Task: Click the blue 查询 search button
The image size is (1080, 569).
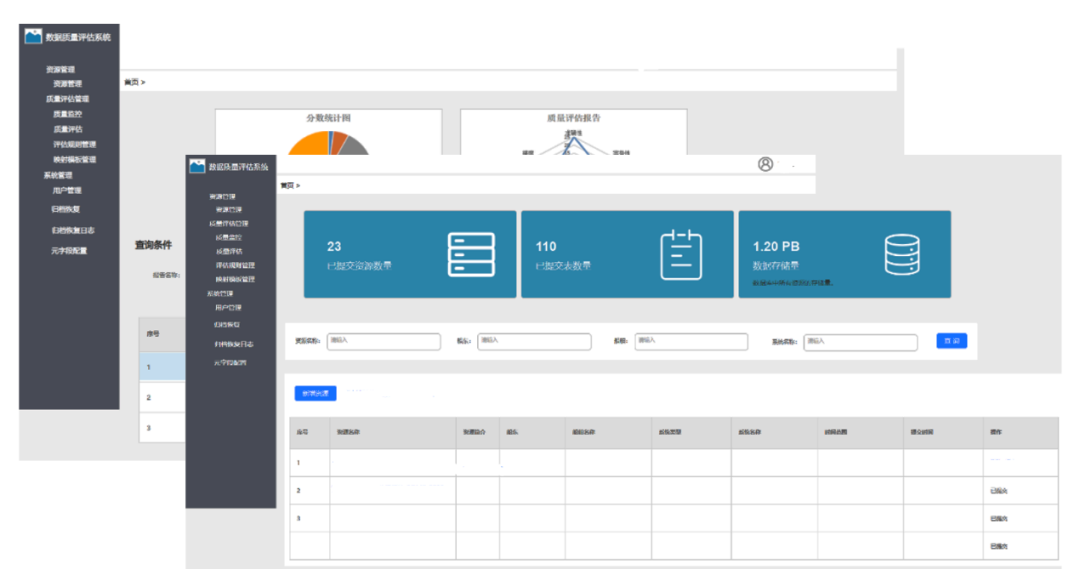Action: click(951, 341)
